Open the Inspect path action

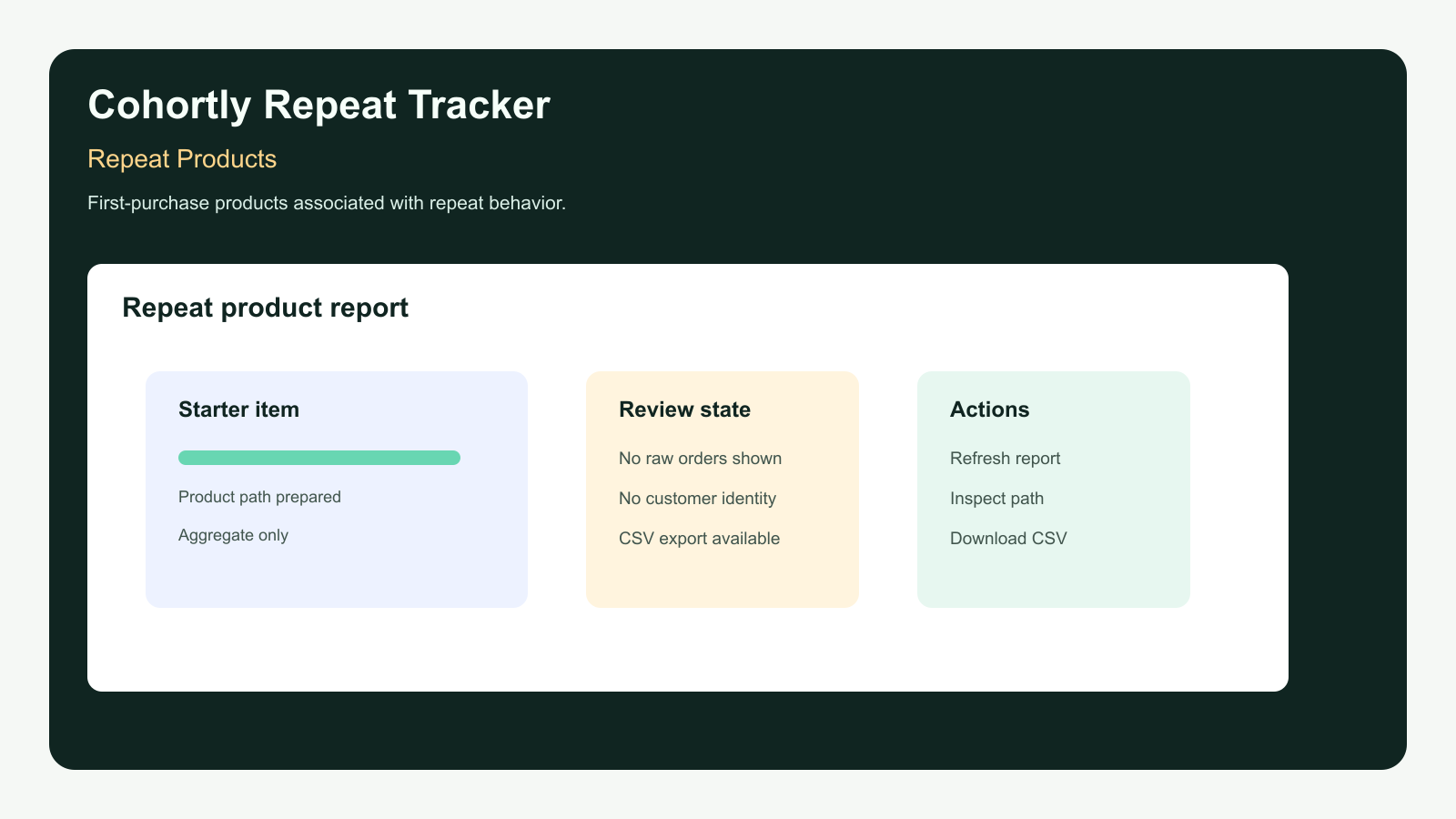[x=996, y=499]
